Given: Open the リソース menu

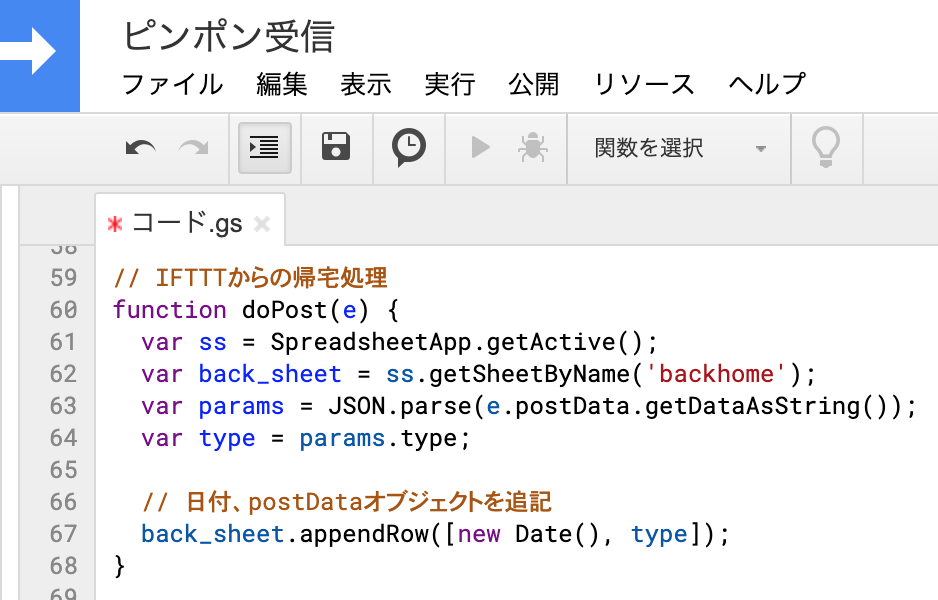Looking at the screenshot, I should coord(644,84).
